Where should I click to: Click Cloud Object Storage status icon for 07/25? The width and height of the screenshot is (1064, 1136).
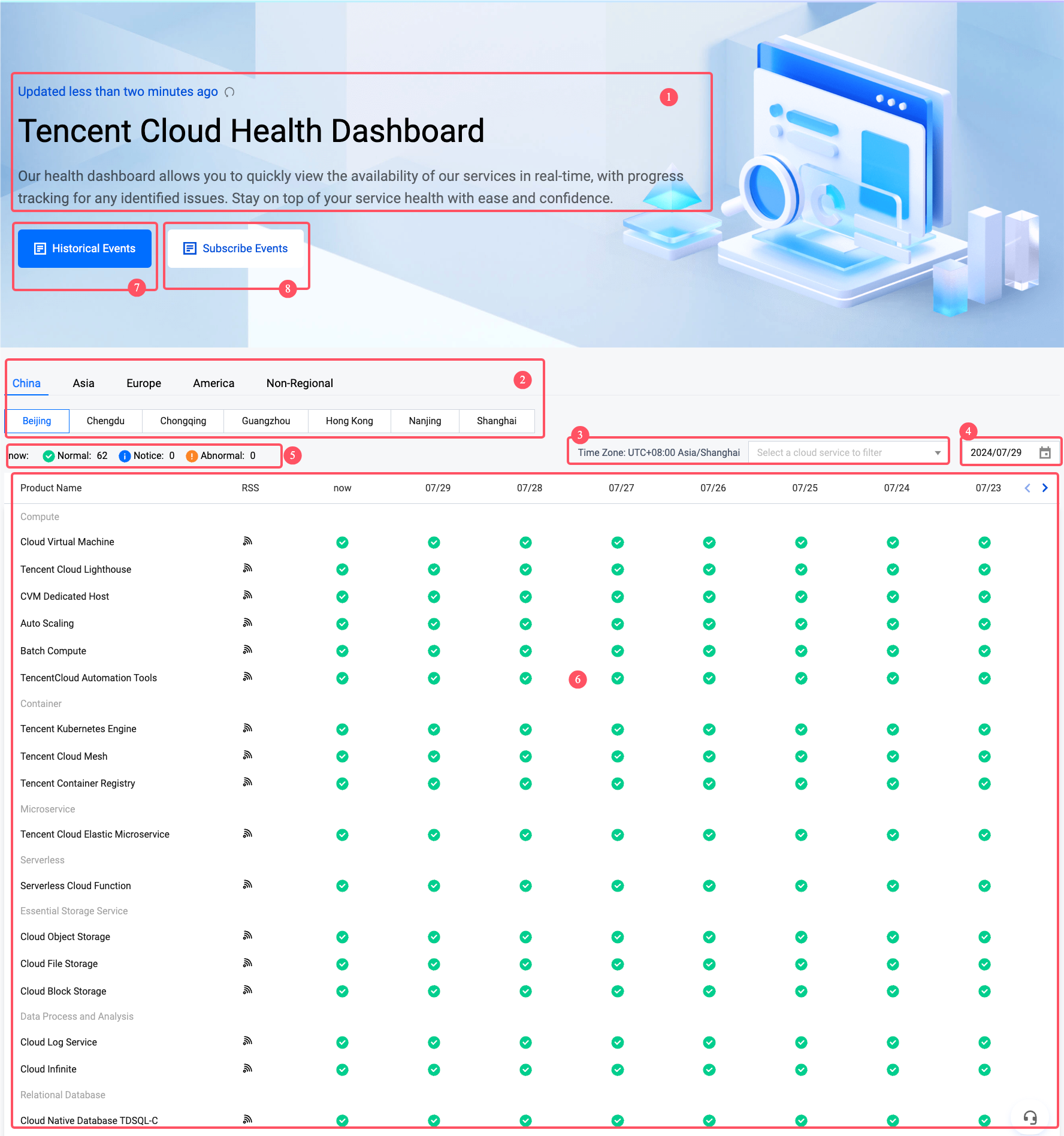[x=801, y=937]
